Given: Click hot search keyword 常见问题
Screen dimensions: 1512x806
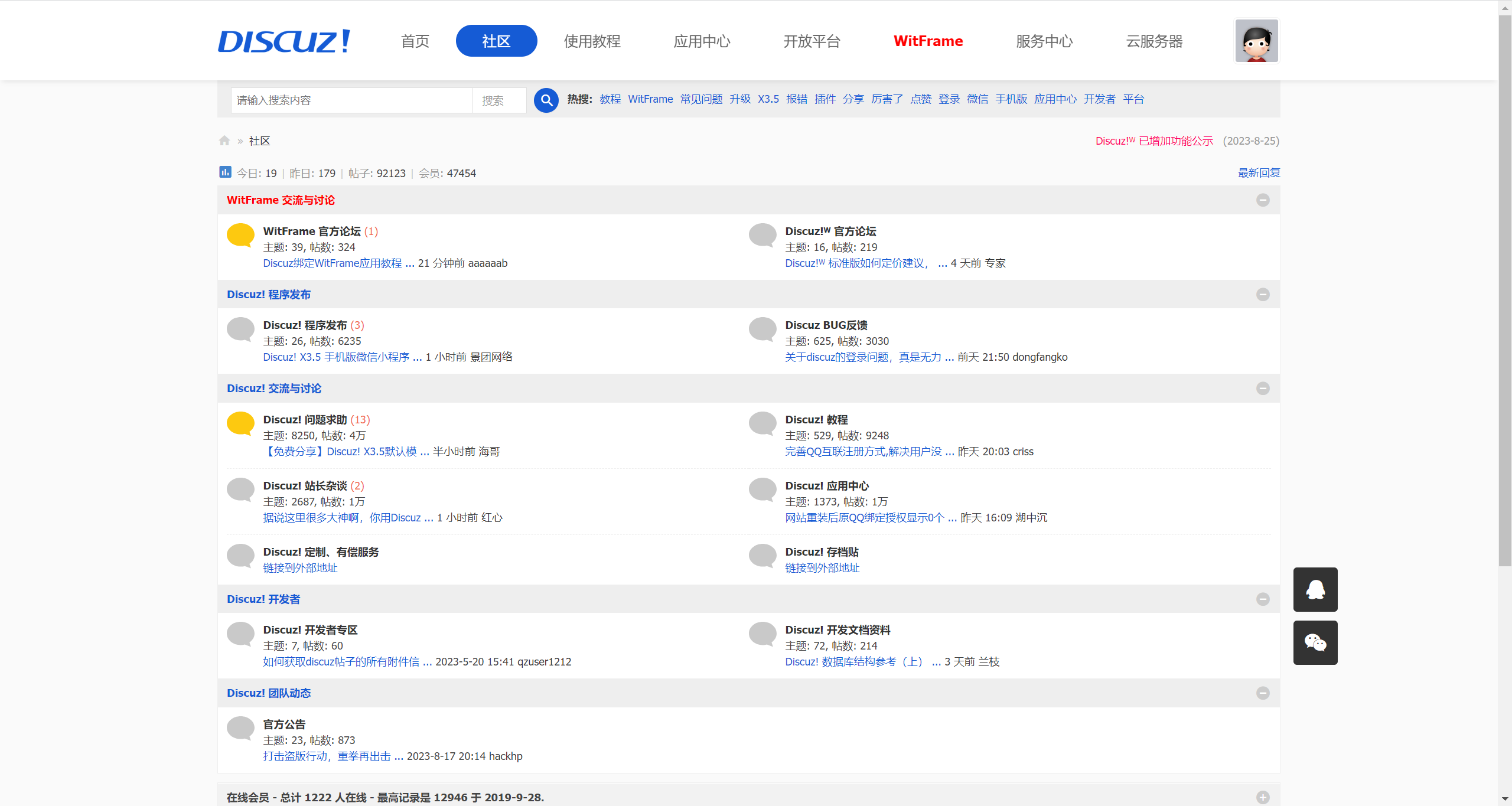Looking at the screenshot, I should click(x=701, y=99).
